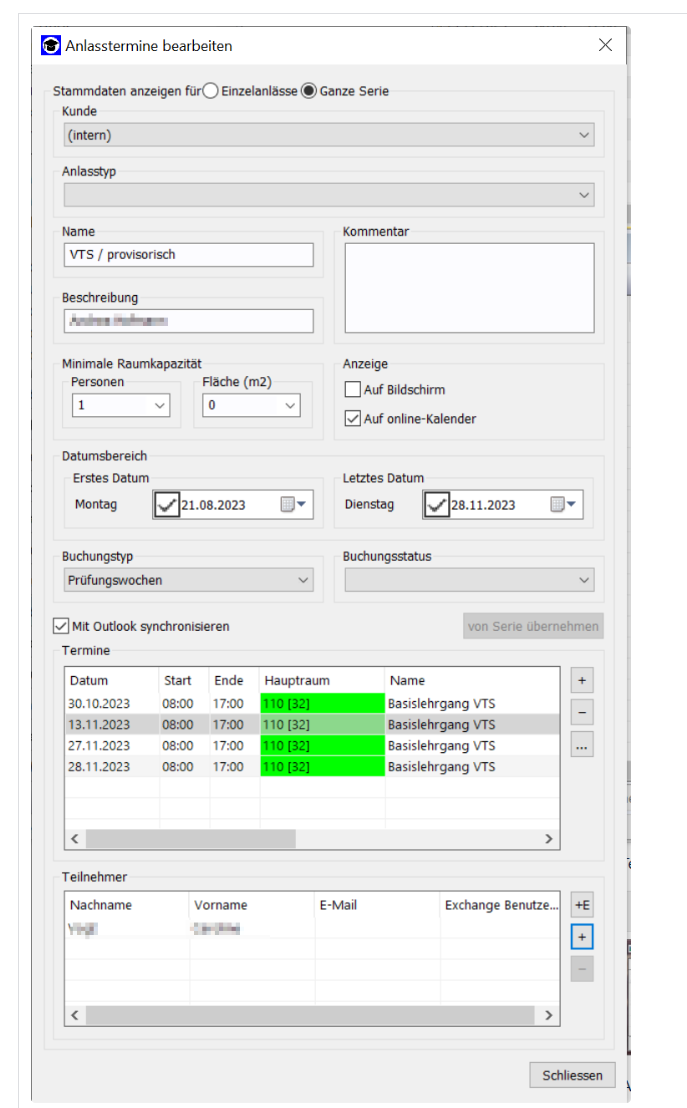The image size is (687, 1108).
Task: Close the Anlasstermine bearbeiten dialog
Action: 605,45
